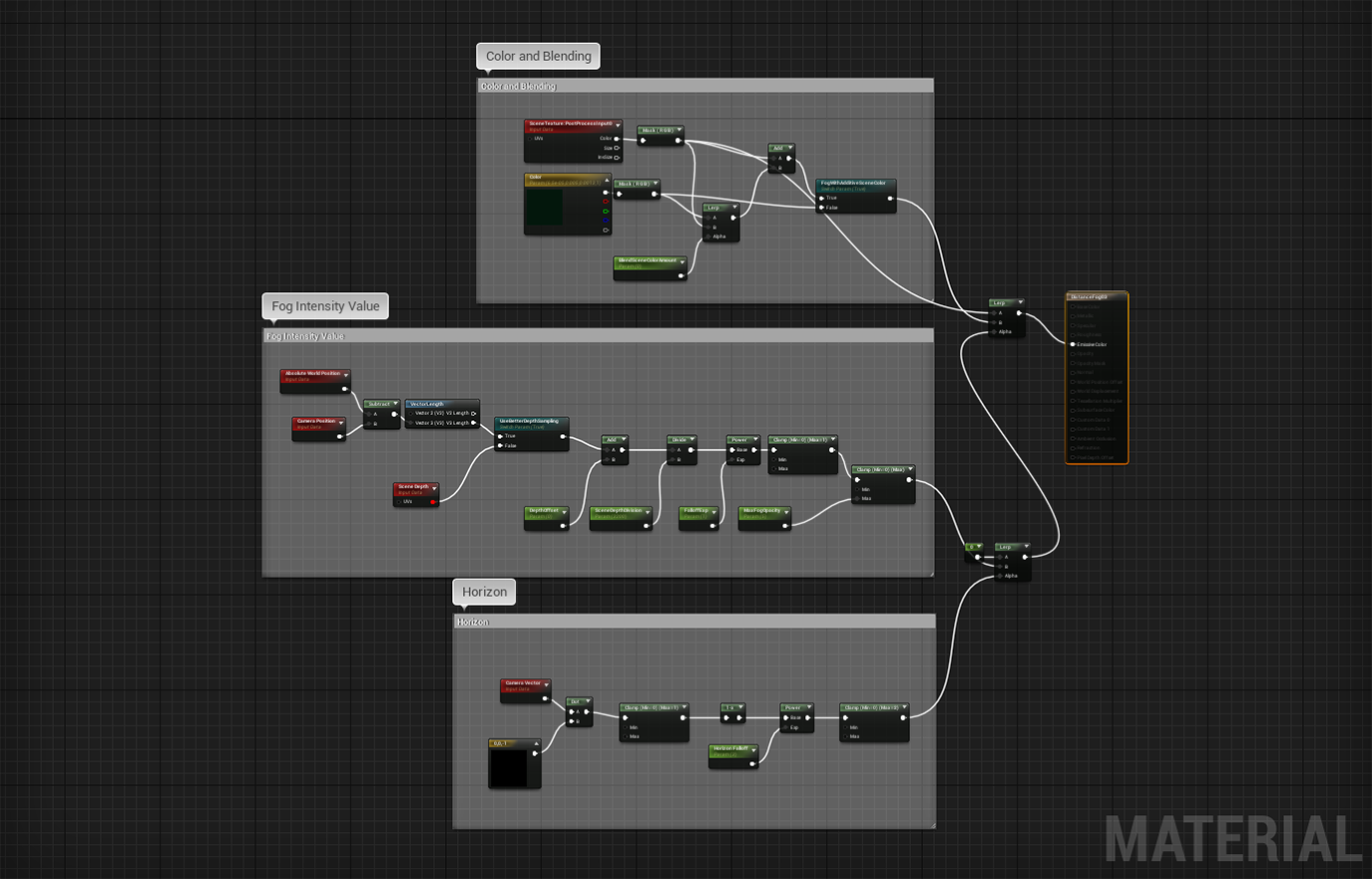Expand Camera Position node arrow
The width and height of the screenshot is (1372, 879).
tap(341, 423)
